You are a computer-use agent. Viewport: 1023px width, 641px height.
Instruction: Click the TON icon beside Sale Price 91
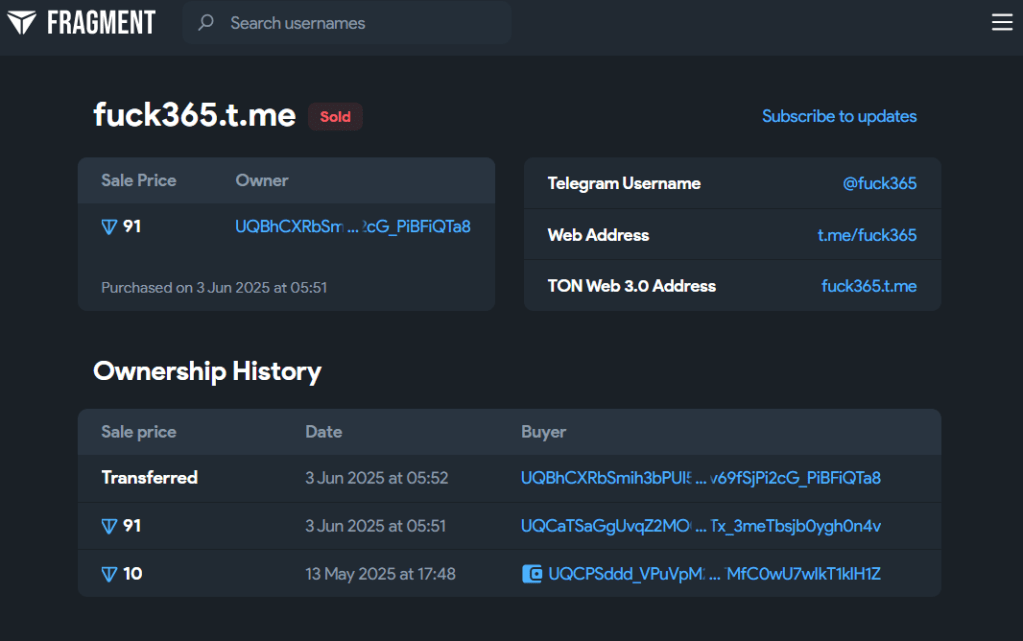(109, 227)
